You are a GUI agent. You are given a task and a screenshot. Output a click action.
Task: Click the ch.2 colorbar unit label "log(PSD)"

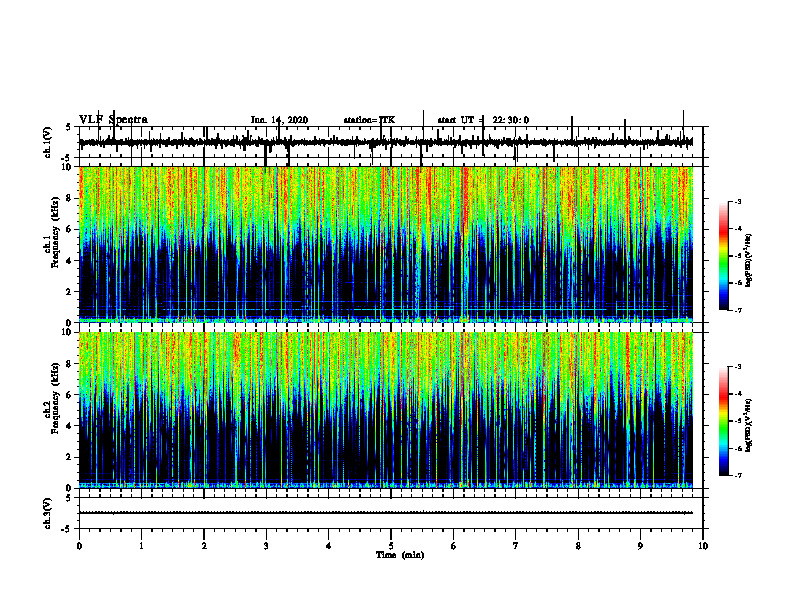pyautogui.click(x=749, y=425)
